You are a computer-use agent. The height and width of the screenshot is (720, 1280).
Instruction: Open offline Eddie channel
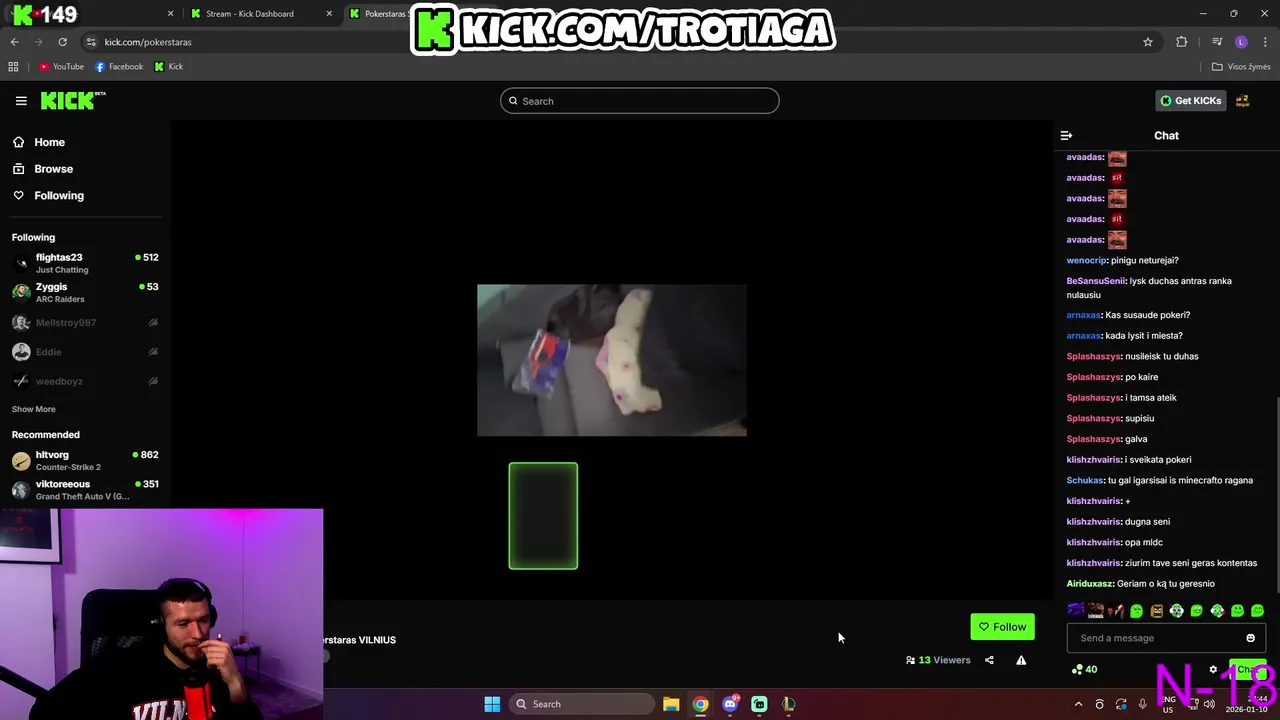tap(85, 352)
